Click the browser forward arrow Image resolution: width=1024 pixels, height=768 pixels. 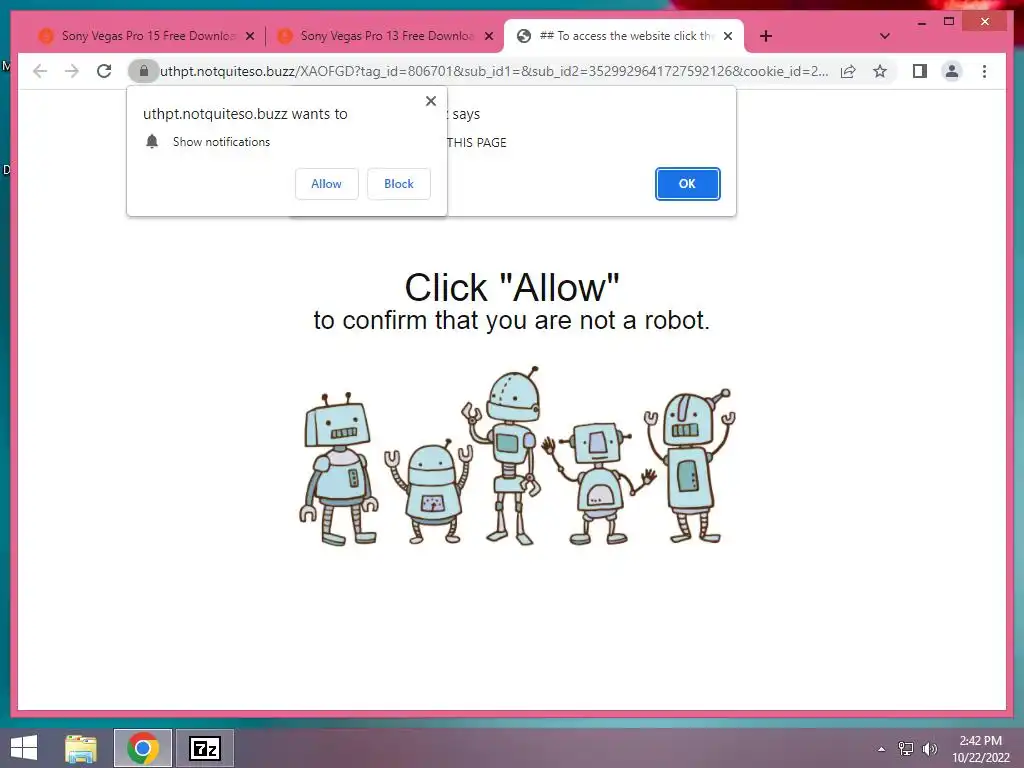click(x=72, y=71)
